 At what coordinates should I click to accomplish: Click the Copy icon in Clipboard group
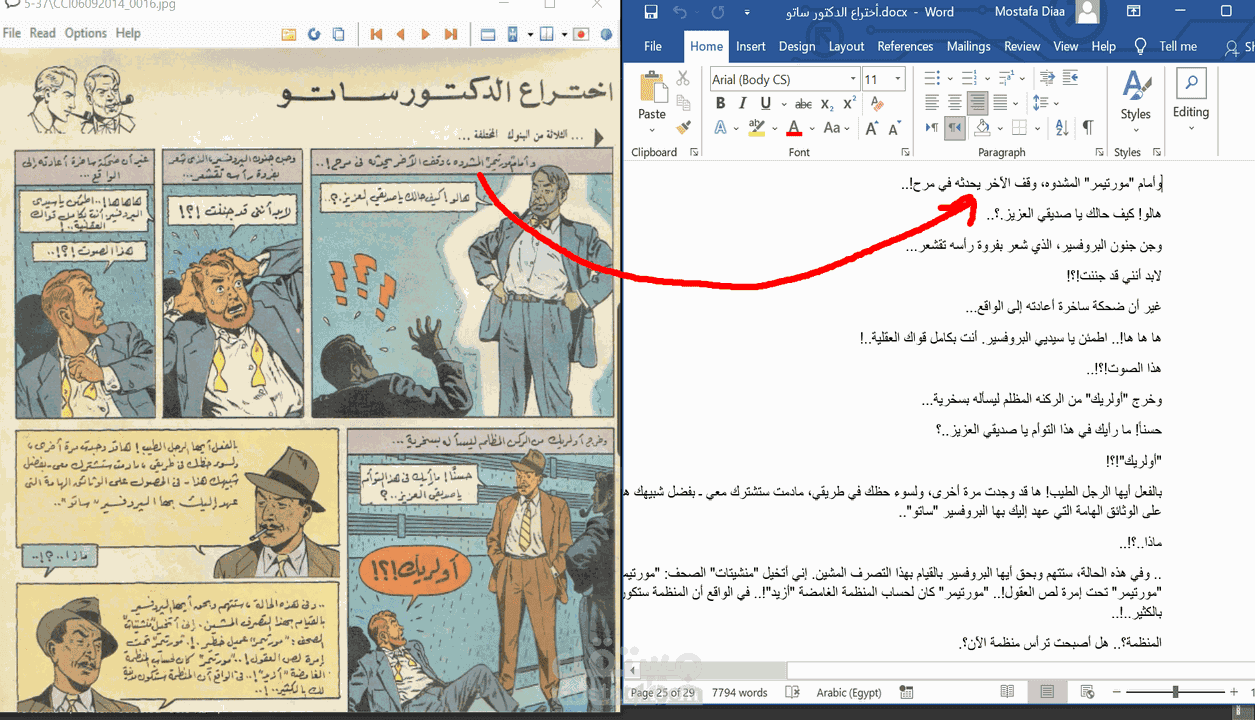(x=683, y=103)
